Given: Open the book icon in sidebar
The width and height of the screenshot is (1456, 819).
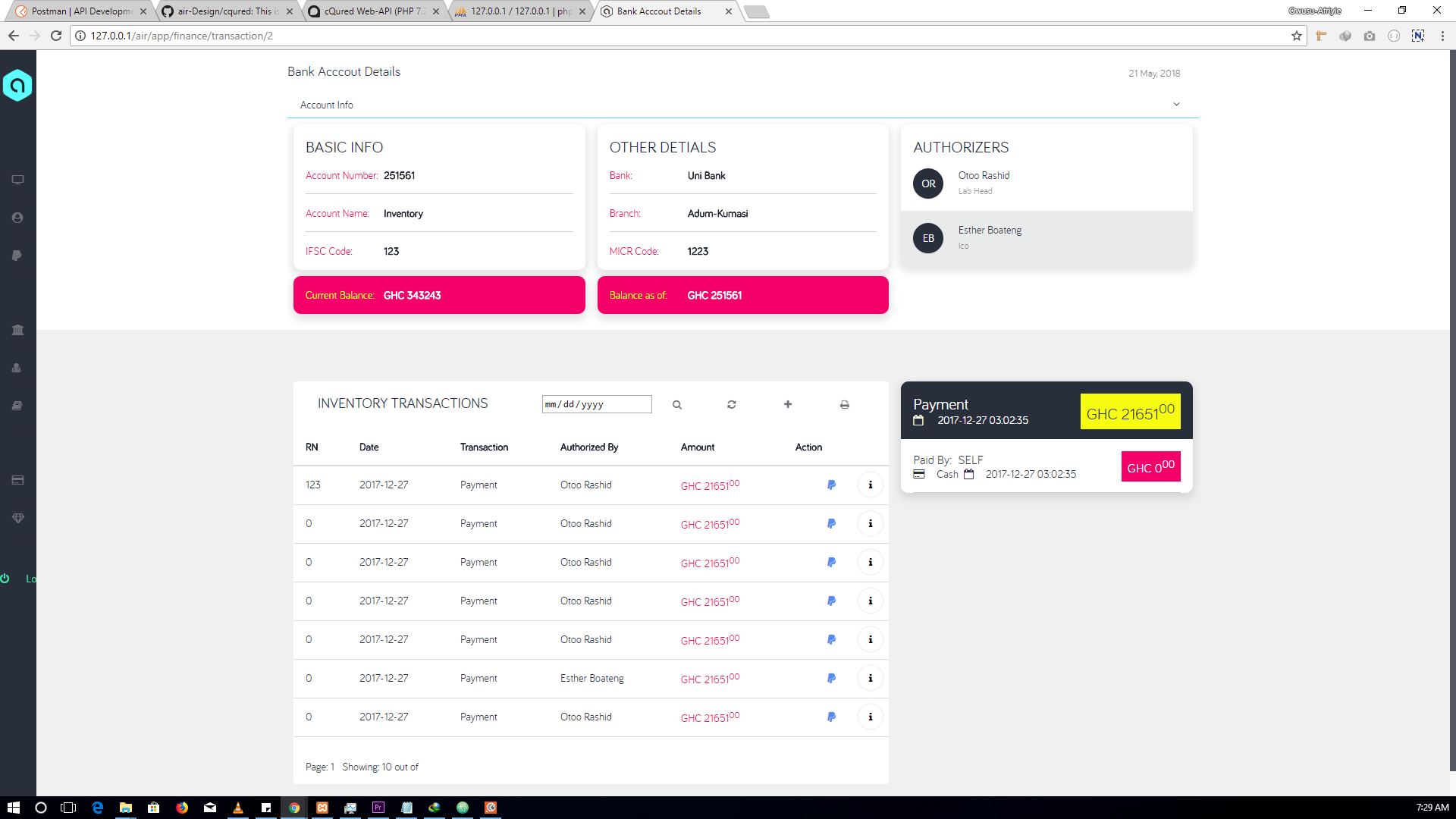Looking at the screenshot, I should pyautogui.click(x=17, y=406).
